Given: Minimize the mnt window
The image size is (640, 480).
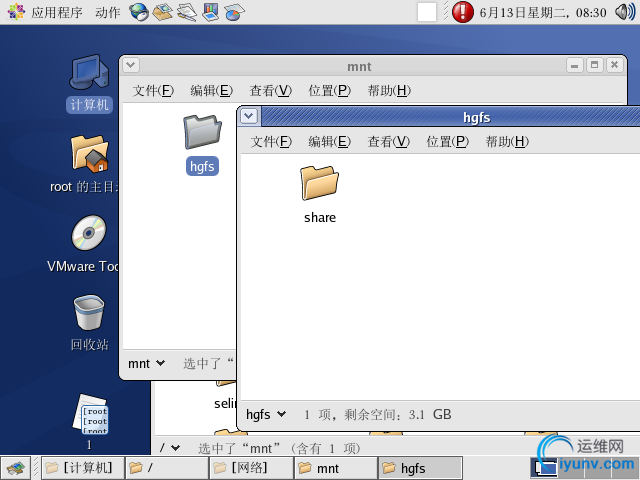Looking at the screenshot, I should [x=574, y=65].
